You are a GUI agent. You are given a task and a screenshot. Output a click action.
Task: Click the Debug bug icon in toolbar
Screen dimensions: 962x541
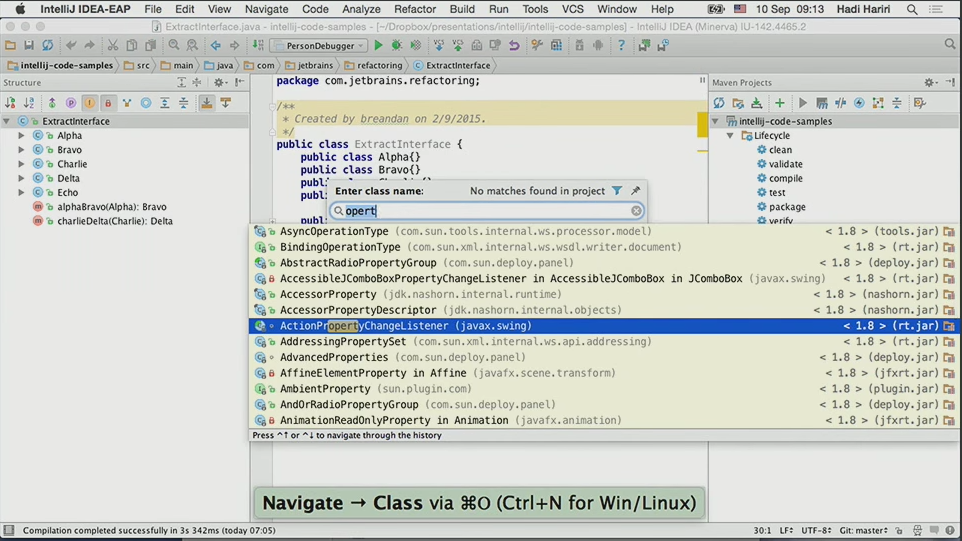[397, 45]
